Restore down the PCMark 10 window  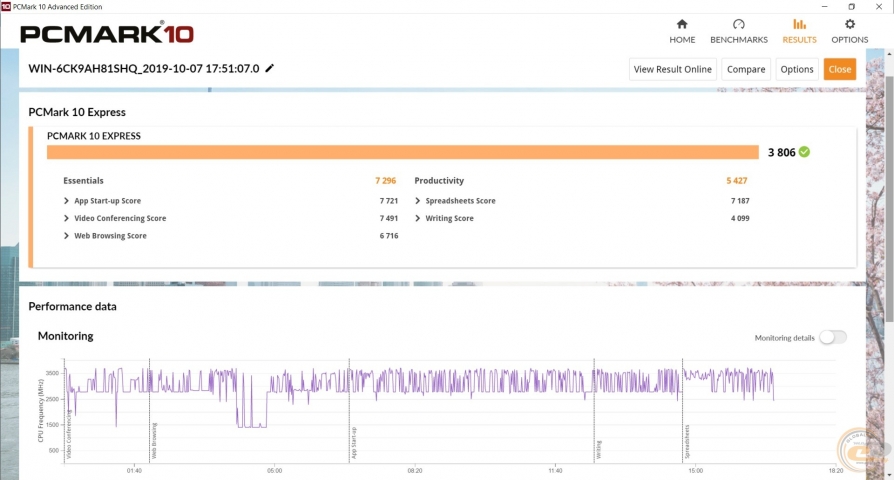[x=851, y=6]
